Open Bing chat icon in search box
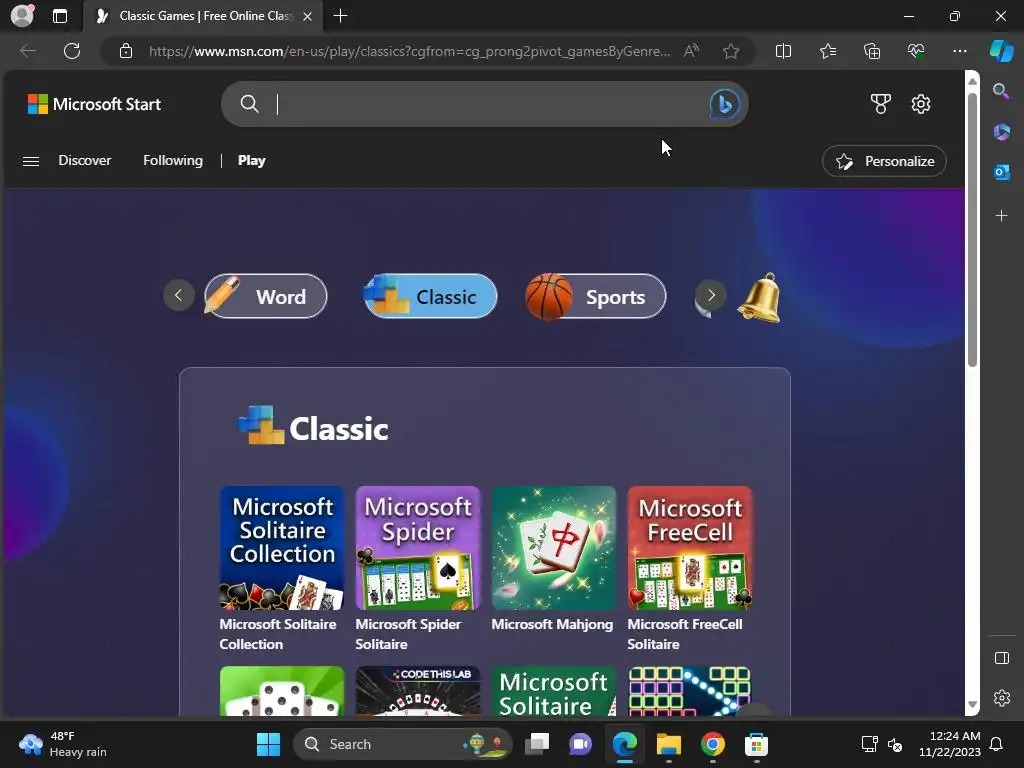The height and width of the screenshot is (768, 1024). 724,104
